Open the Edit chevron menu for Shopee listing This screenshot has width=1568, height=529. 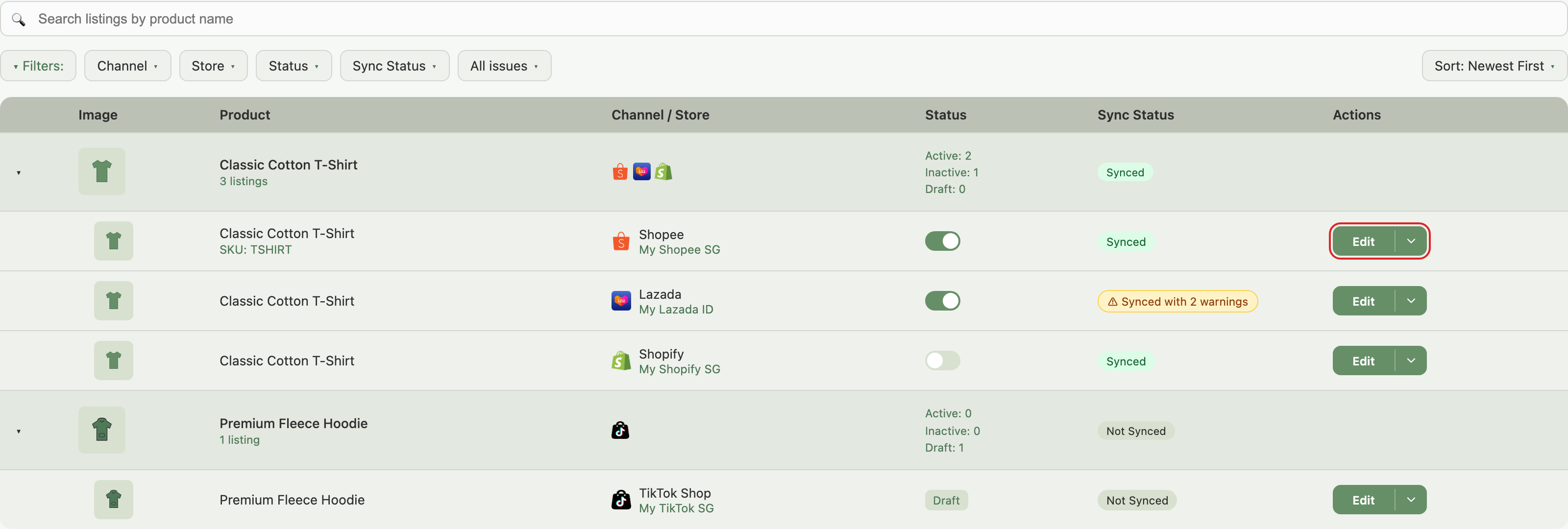point(1411,241)
